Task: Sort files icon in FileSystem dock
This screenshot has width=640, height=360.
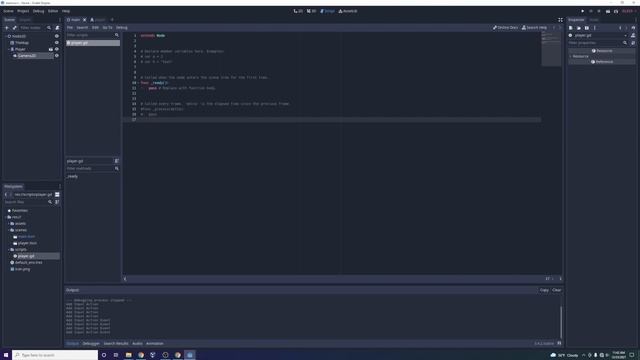Action: click(57, 202)
